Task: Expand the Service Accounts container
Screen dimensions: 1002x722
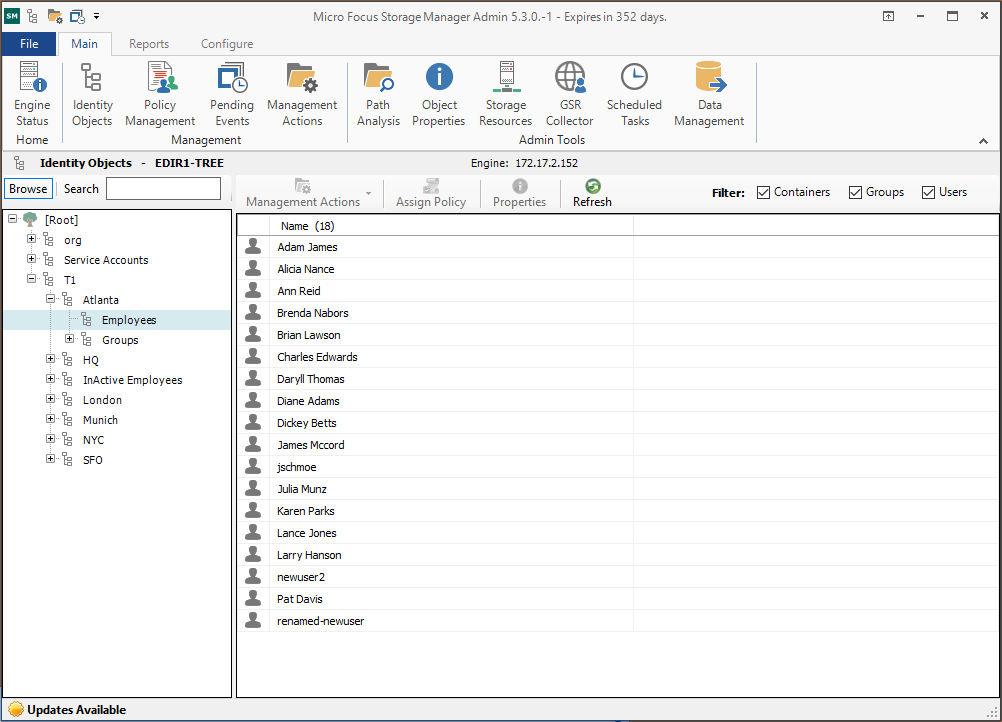Action: click(x=32, y=260)
